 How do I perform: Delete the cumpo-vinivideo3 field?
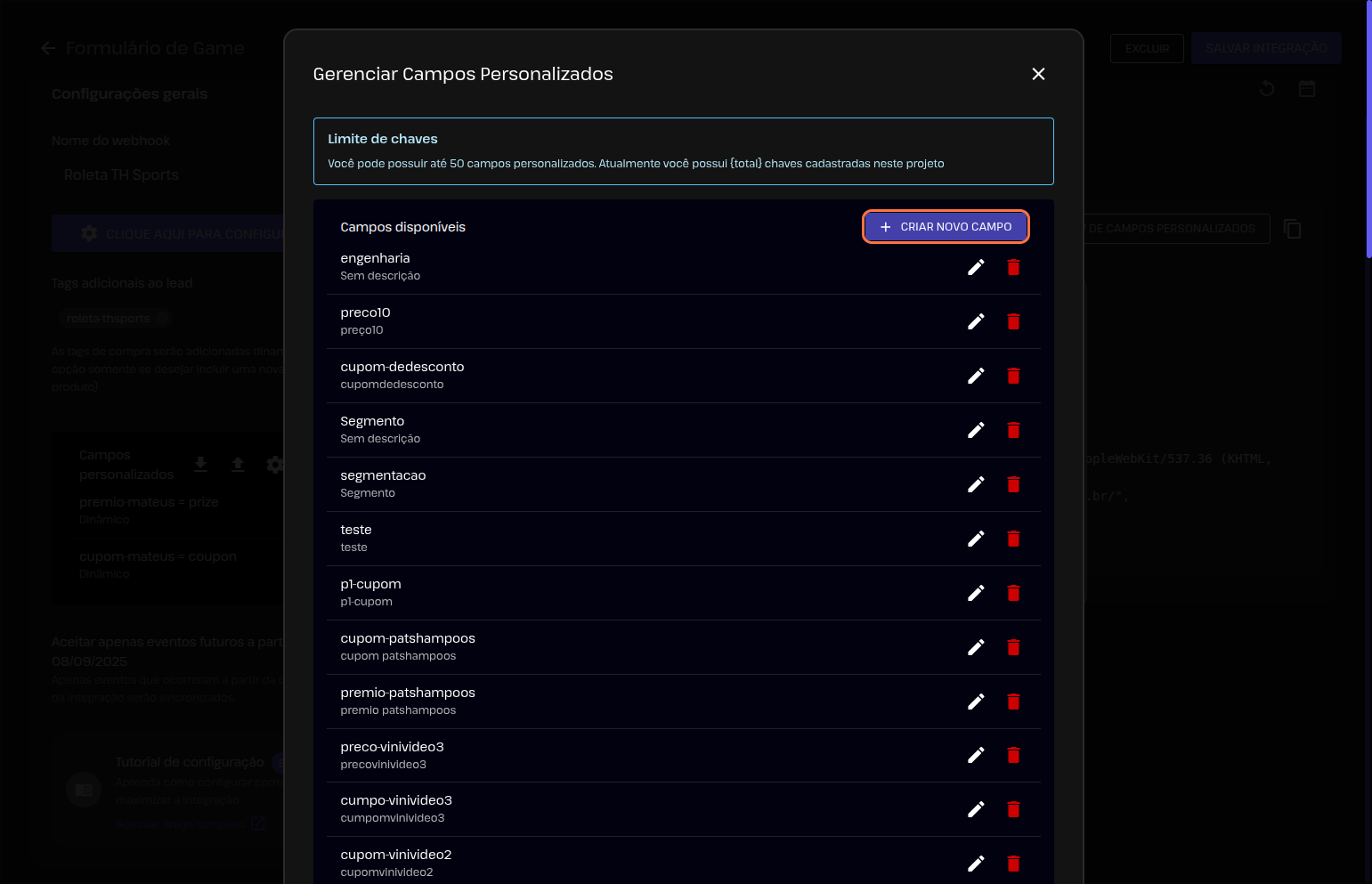[x=1013, y=809]
